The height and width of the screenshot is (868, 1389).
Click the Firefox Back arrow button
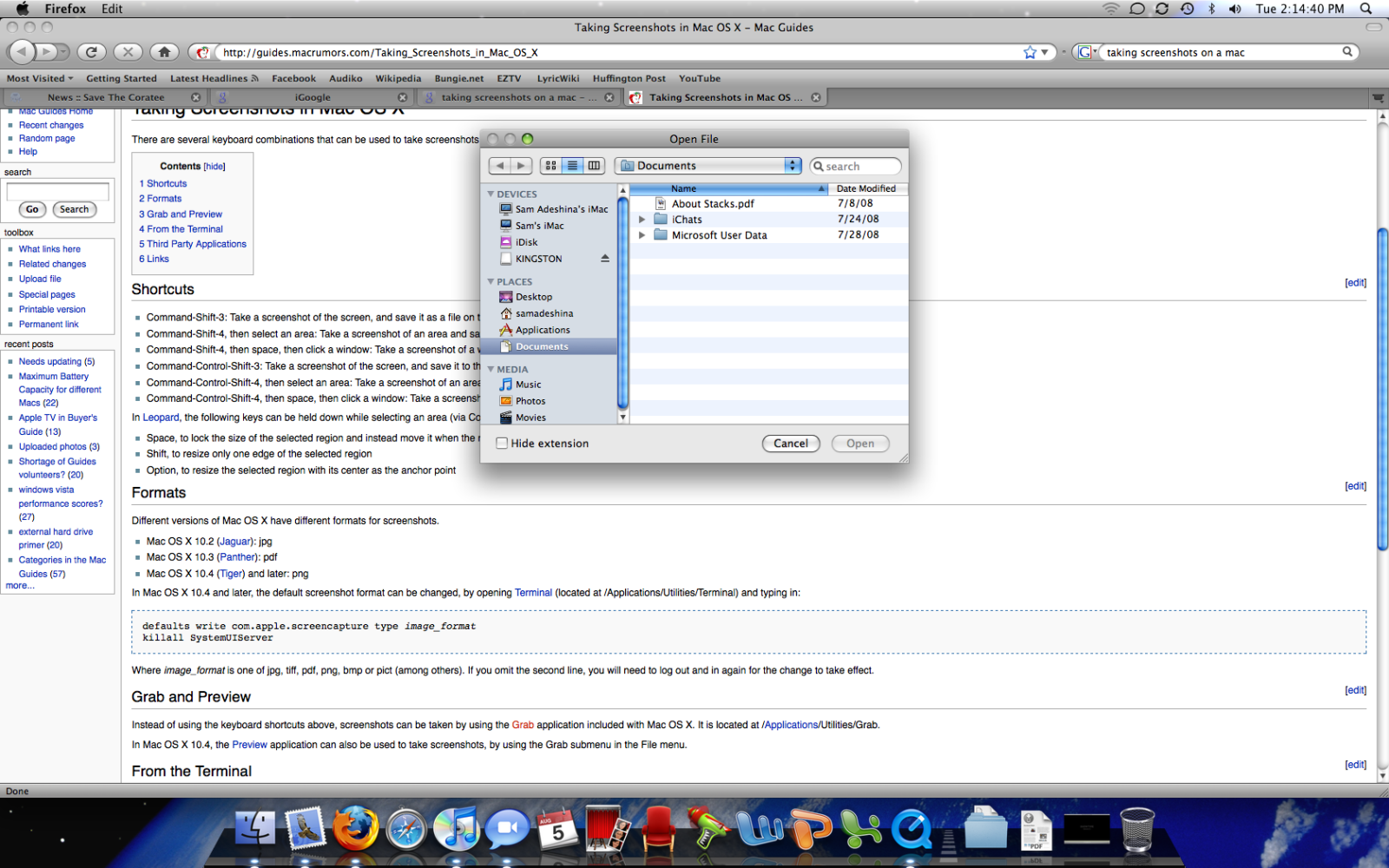pyautogui.click(x=21, y=52)
